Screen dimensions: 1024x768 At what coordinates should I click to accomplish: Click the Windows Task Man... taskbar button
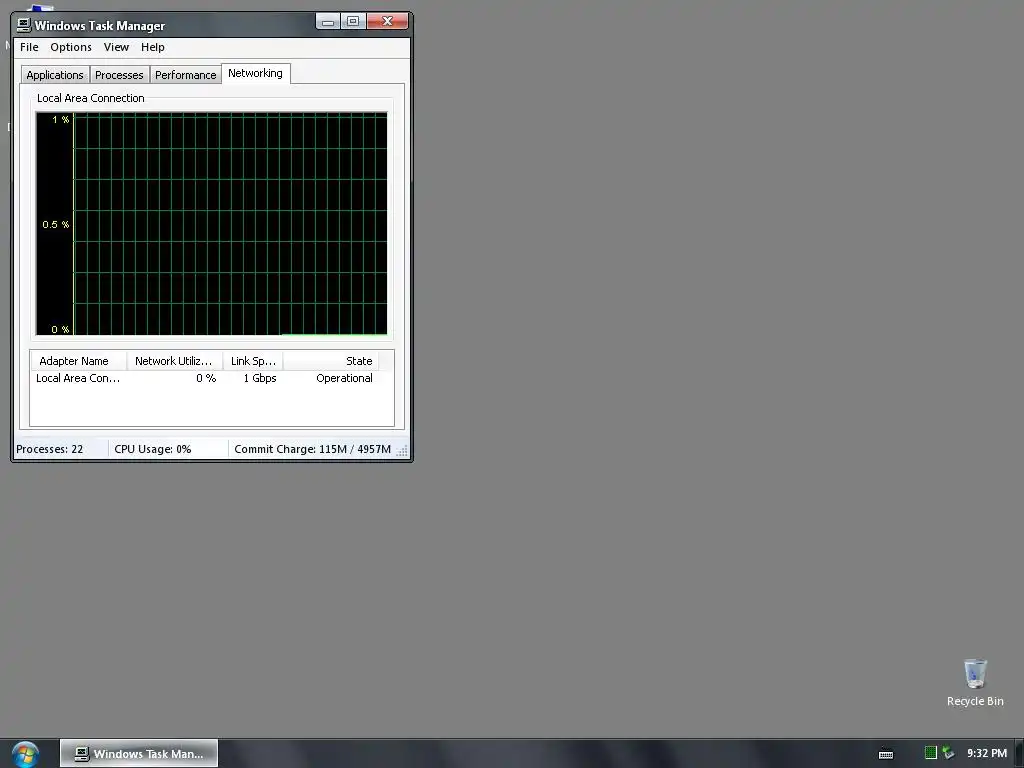[139, 754]
